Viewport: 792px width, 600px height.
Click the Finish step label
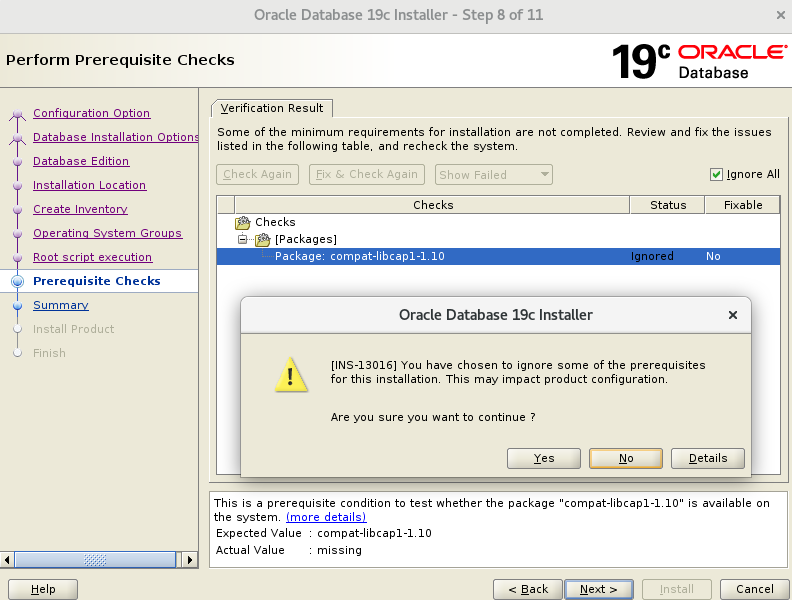coord(49,353)
